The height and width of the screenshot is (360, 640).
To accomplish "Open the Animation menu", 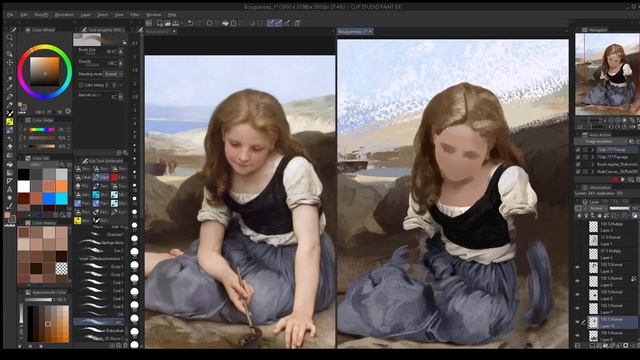I will click(64, 15).
